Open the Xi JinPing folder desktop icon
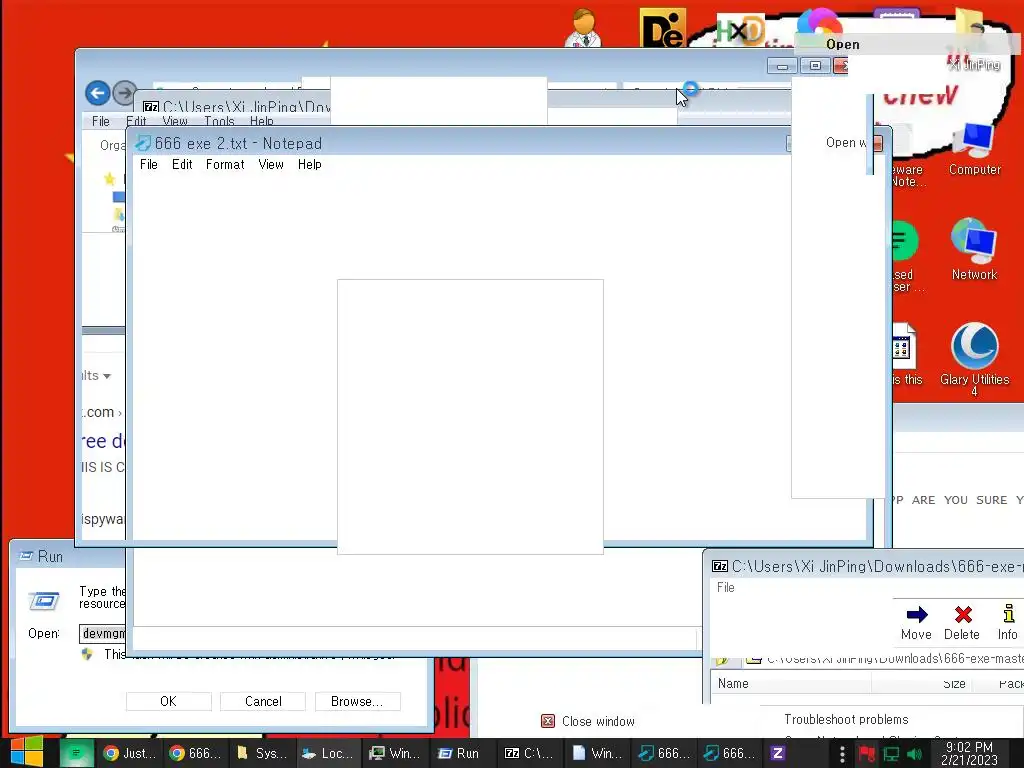Image resolution: width=1024 pixels, height=768 pixels. pos(974,39)
